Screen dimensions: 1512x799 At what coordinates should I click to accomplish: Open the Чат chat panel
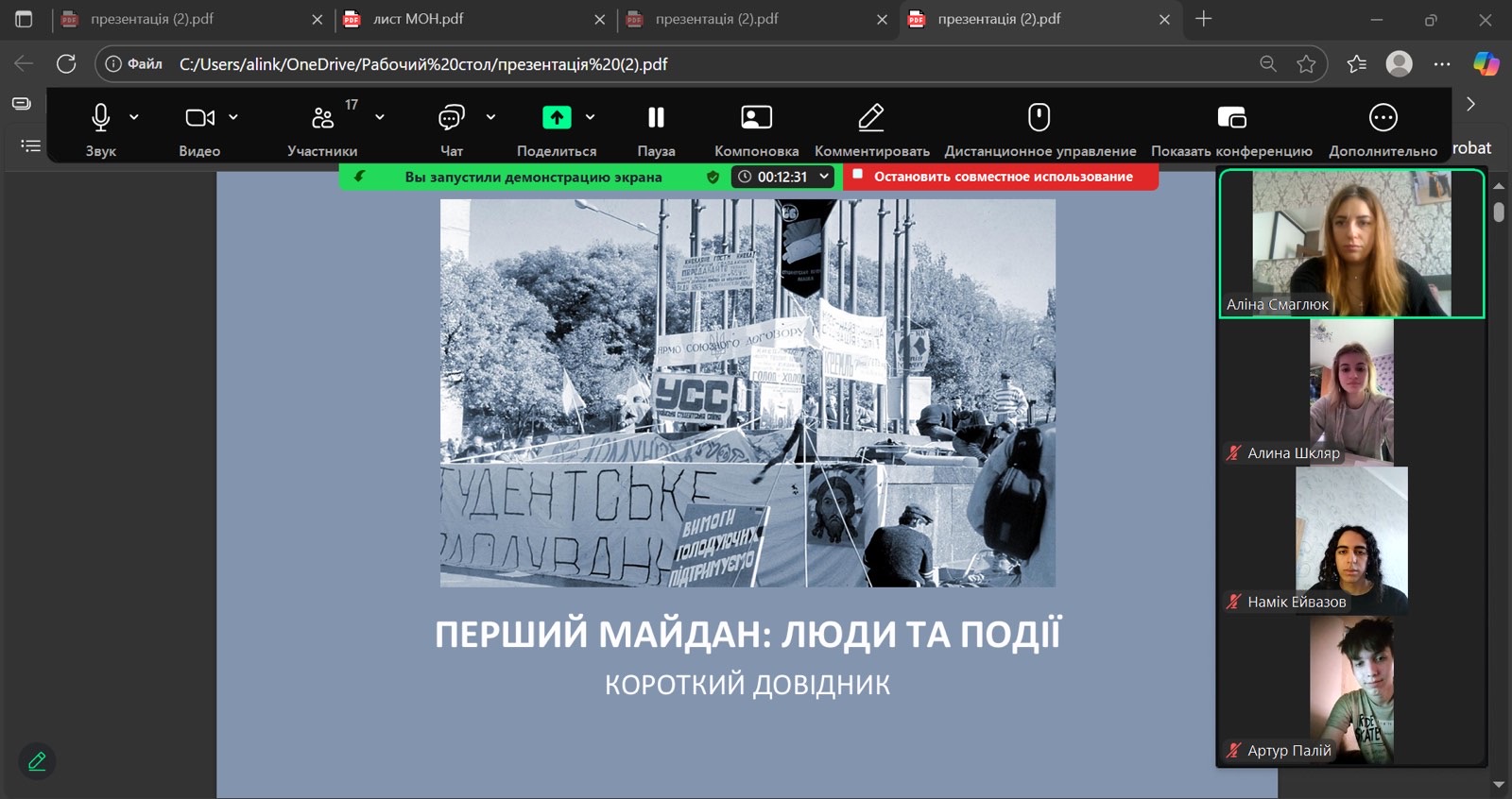tap(452, 127)
